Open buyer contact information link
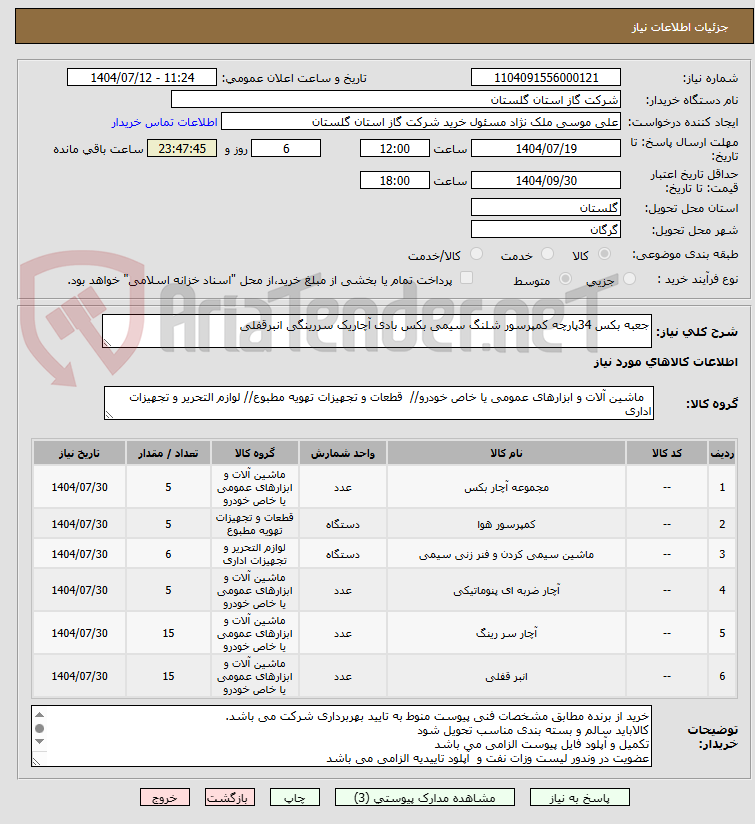This screenshot has height=824, width=755. coord(164,122)
